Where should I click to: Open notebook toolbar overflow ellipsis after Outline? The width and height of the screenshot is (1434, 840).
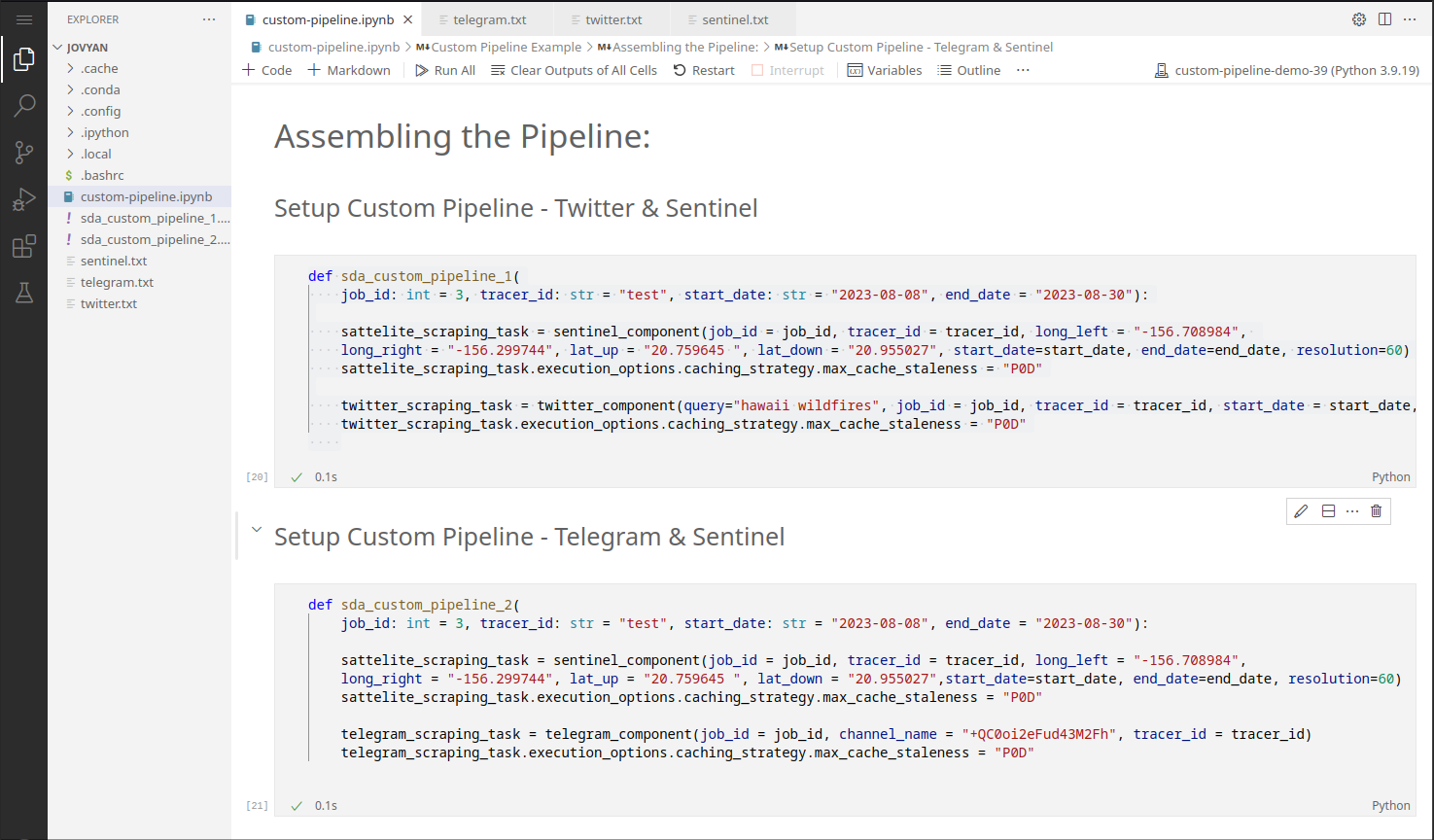(1023, 70)
